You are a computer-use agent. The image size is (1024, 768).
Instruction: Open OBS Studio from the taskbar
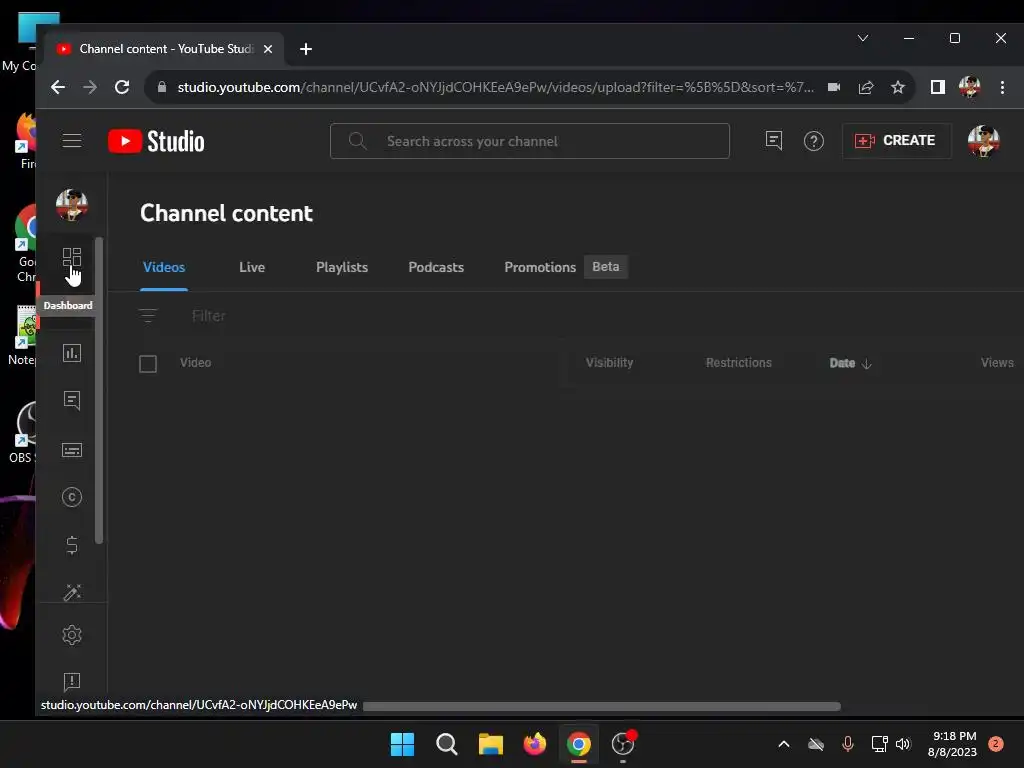[x=623, y=744]
